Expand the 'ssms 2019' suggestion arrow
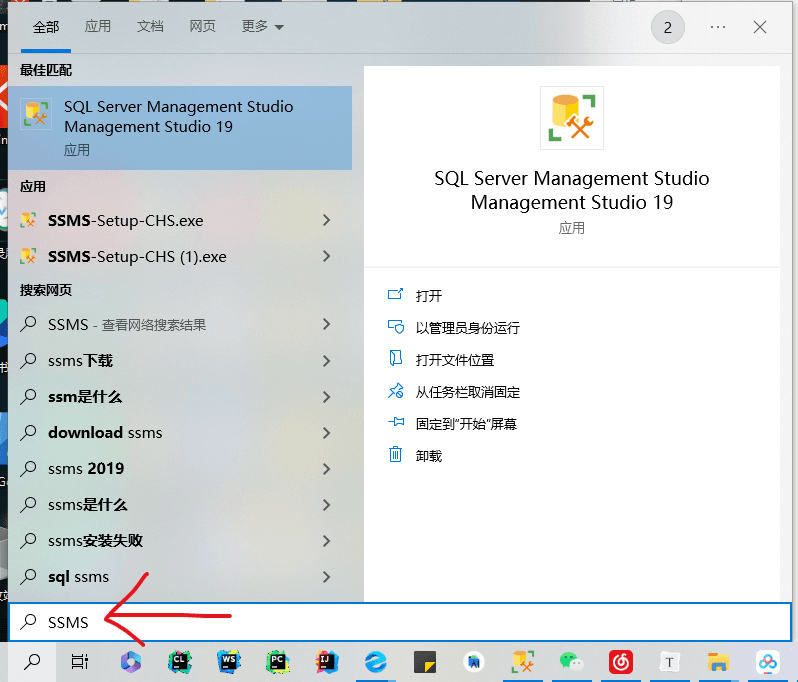798x682 pixels. point(326,469)
